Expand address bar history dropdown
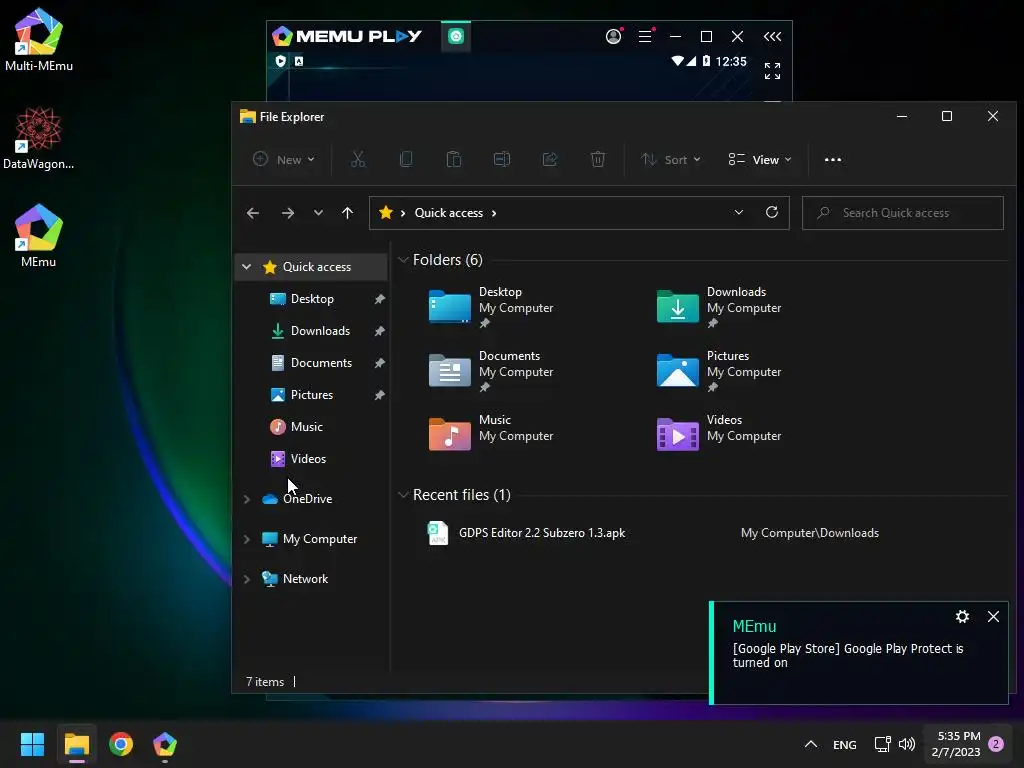 (739, 212)
